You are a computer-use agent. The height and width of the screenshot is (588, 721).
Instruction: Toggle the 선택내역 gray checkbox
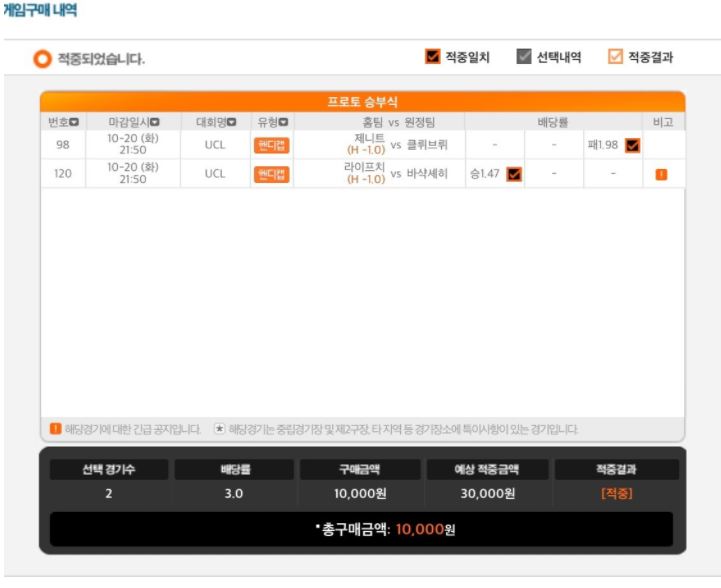click(523, 57)
